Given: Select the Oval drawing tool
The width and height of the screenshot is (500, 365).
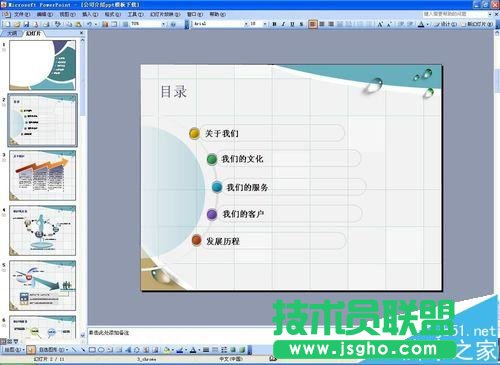Looking at the screenshot, I should [101, 350].
